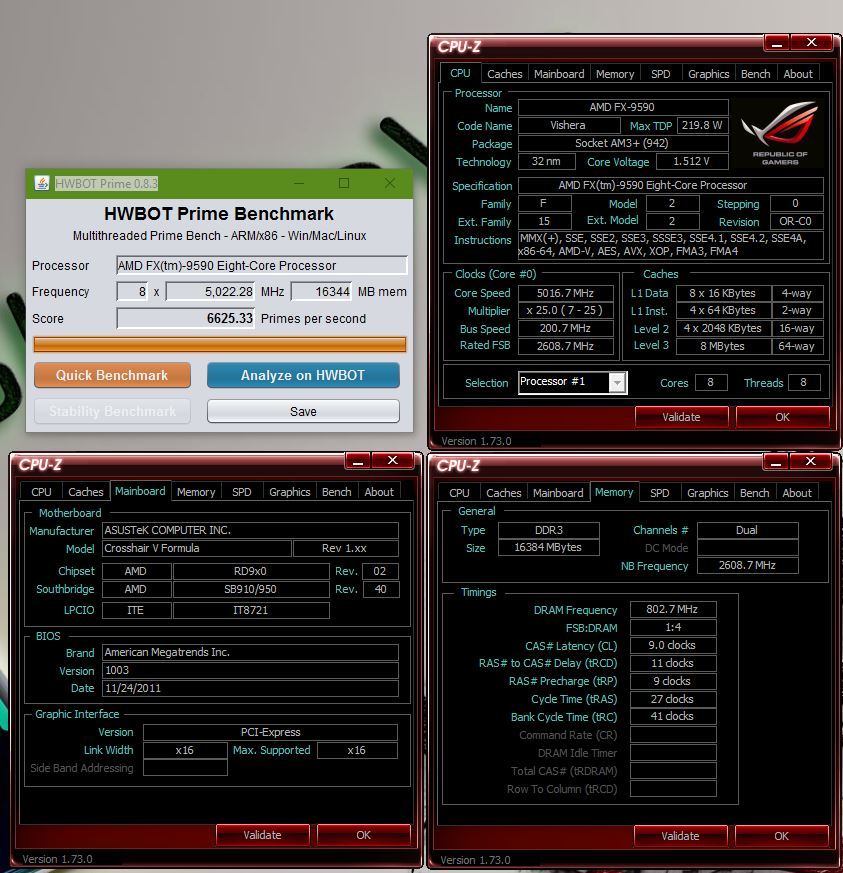This screenshot has width=843, height=873.
Task: Click the Save button in HWBOT Prime
Action: click(303, 411)
